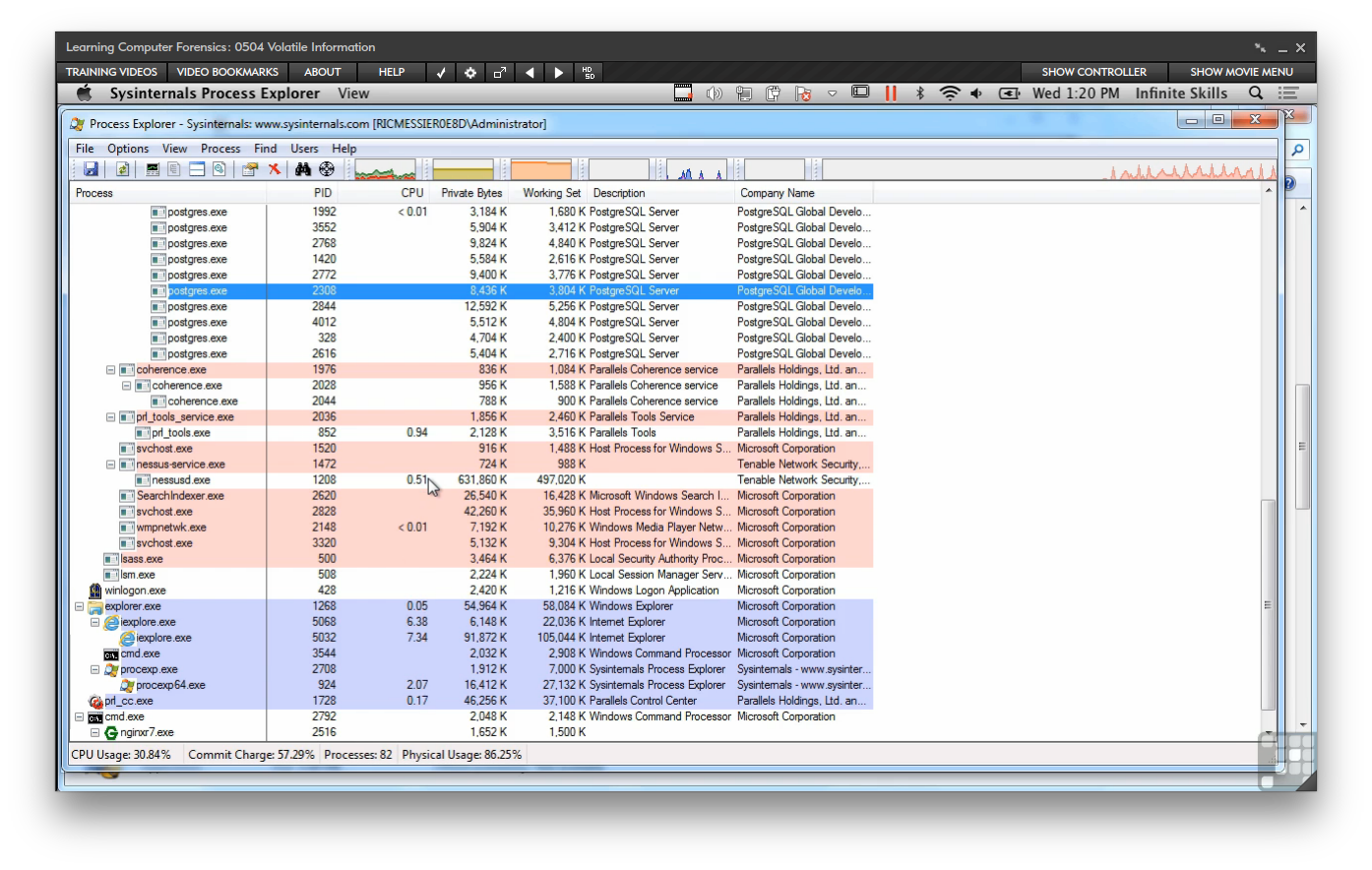Click SHOW MOVIE MENU button
1372x870 pixels.
tap(1241, 72)
